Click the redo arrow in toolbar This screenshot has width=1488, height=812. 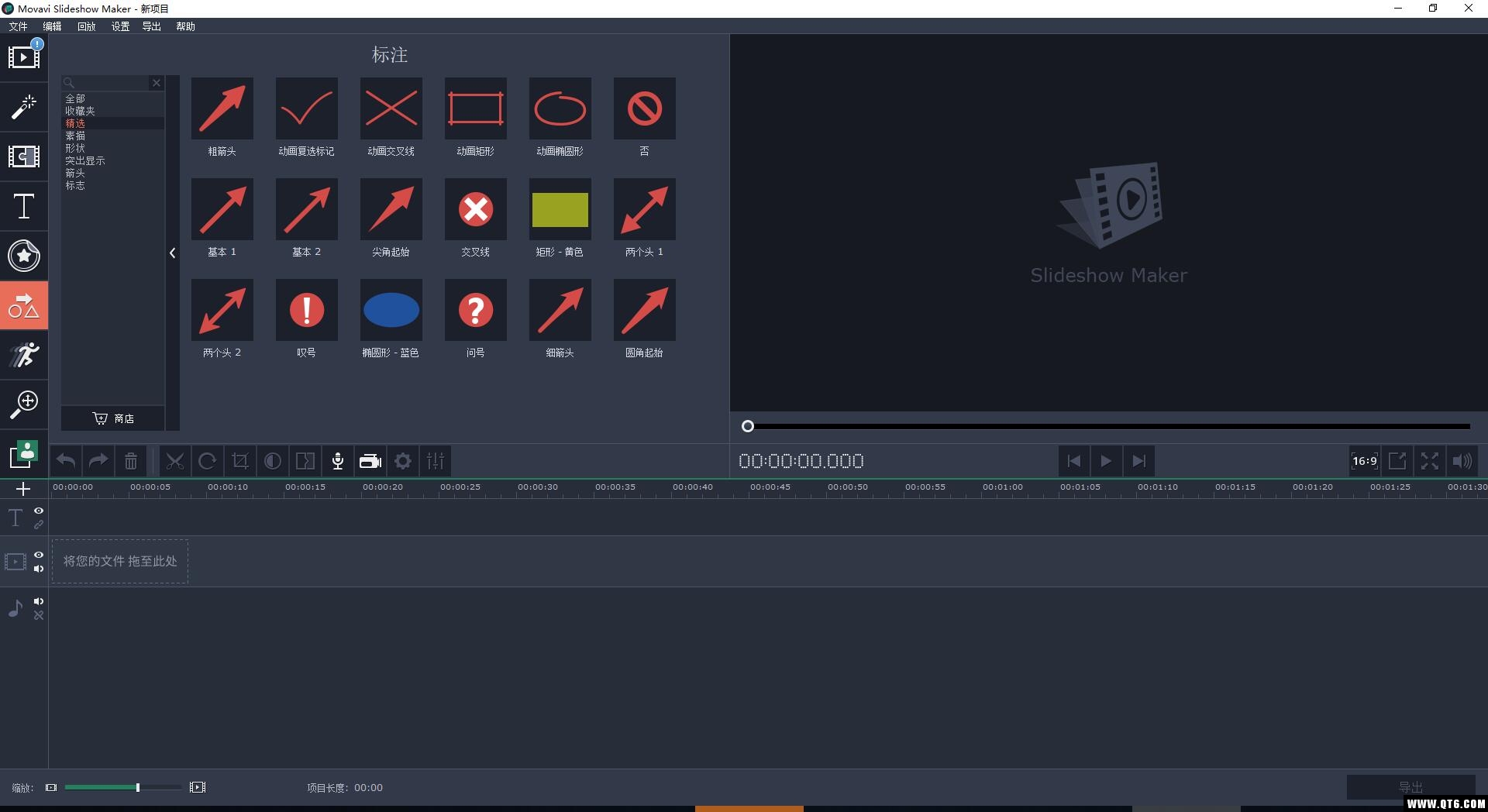[x=98, y=461]
